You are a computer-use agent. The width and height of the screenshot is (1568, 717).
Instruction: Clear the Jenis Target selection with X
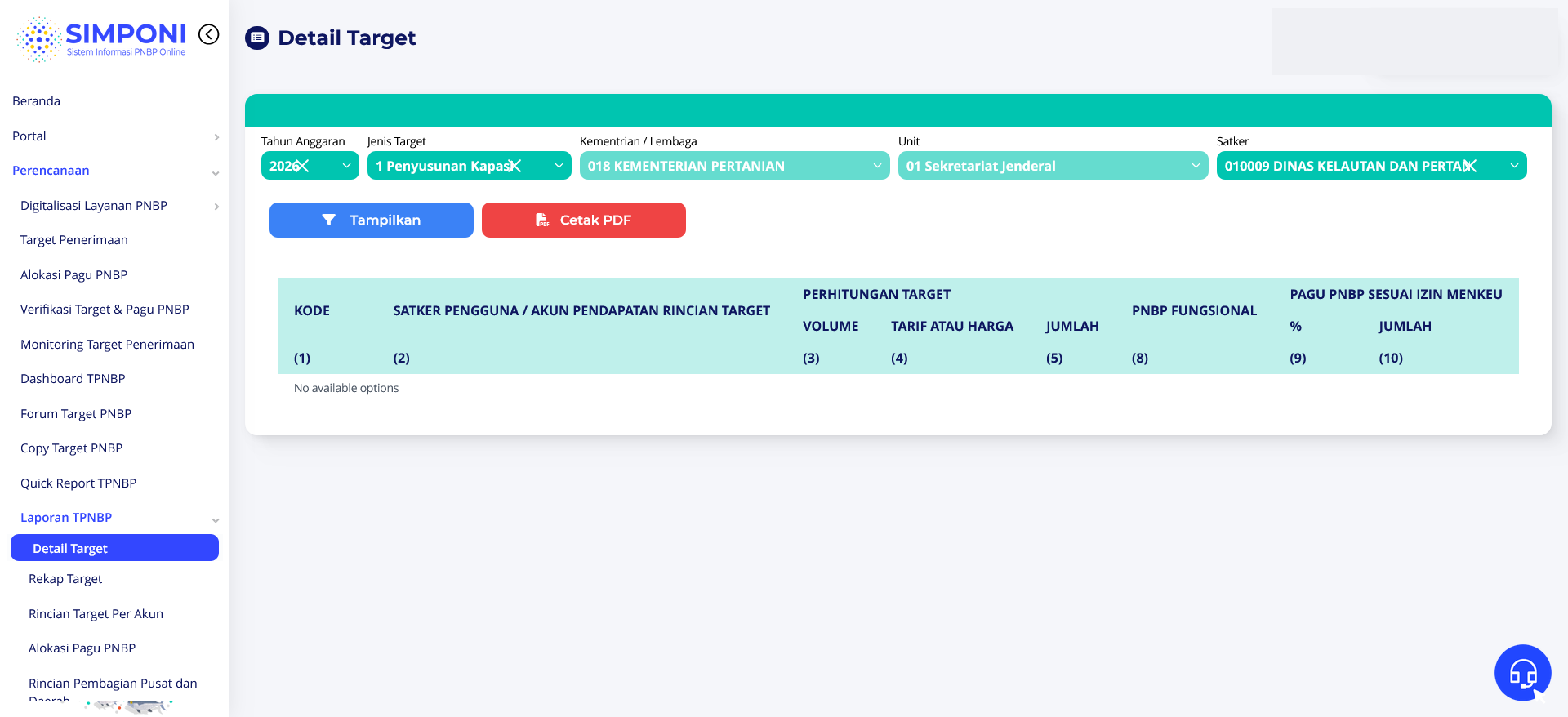[514, 166]
